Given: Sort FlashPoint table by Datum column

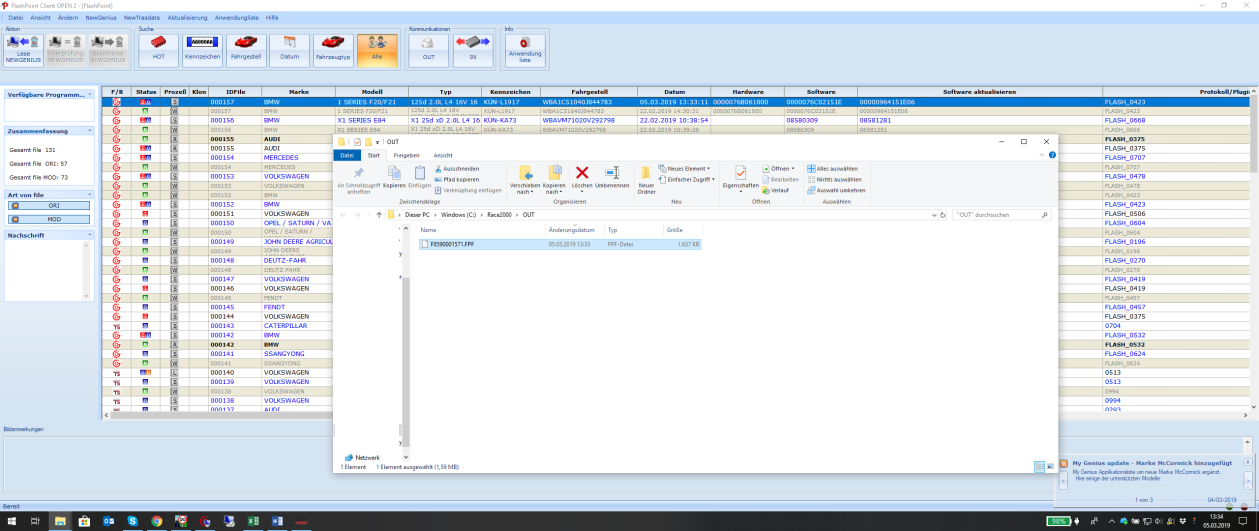Looking at the screenshot, I should 674,92.
